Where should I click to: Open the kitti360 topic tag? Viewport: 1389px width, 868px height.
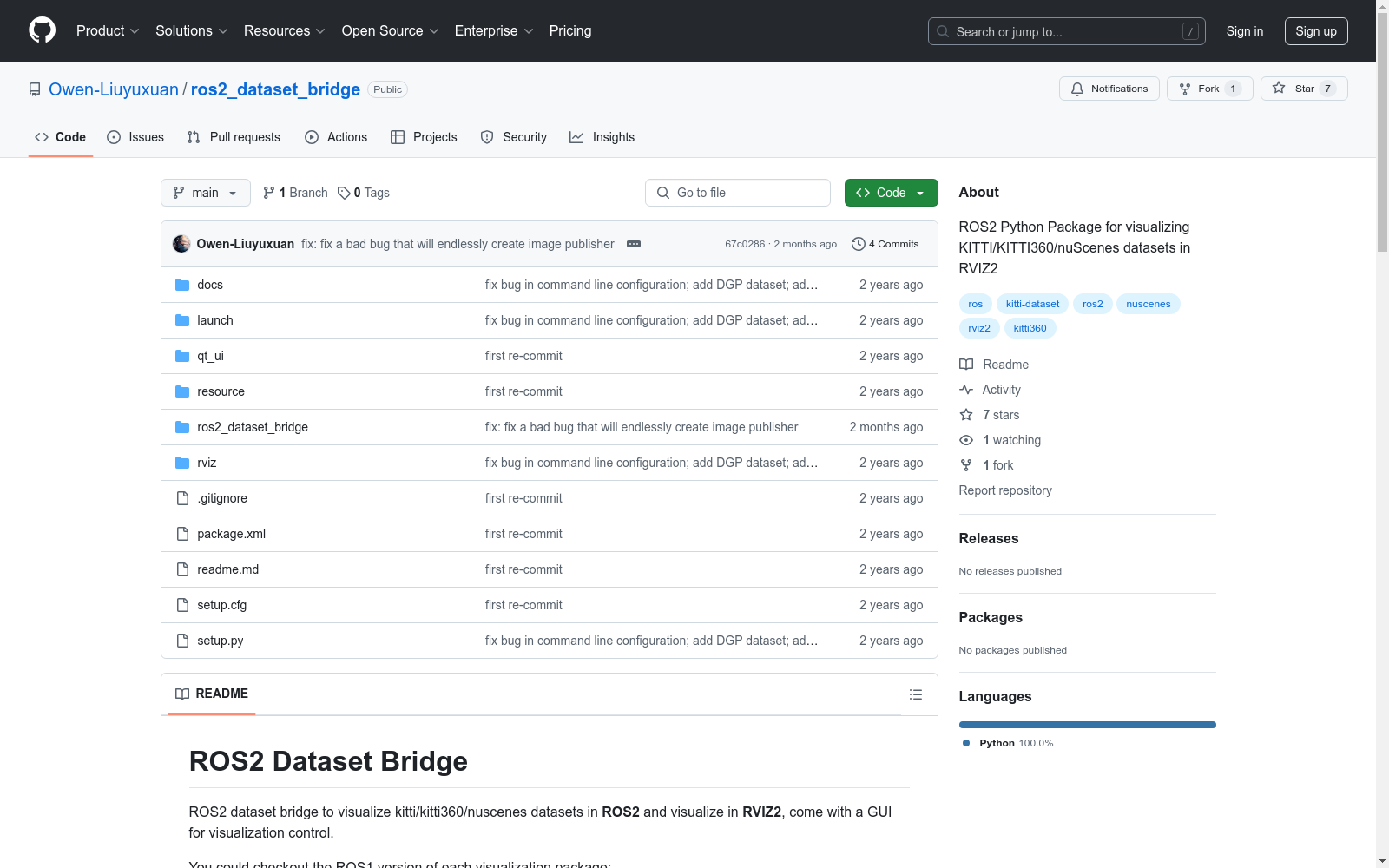pos(1030,328)
